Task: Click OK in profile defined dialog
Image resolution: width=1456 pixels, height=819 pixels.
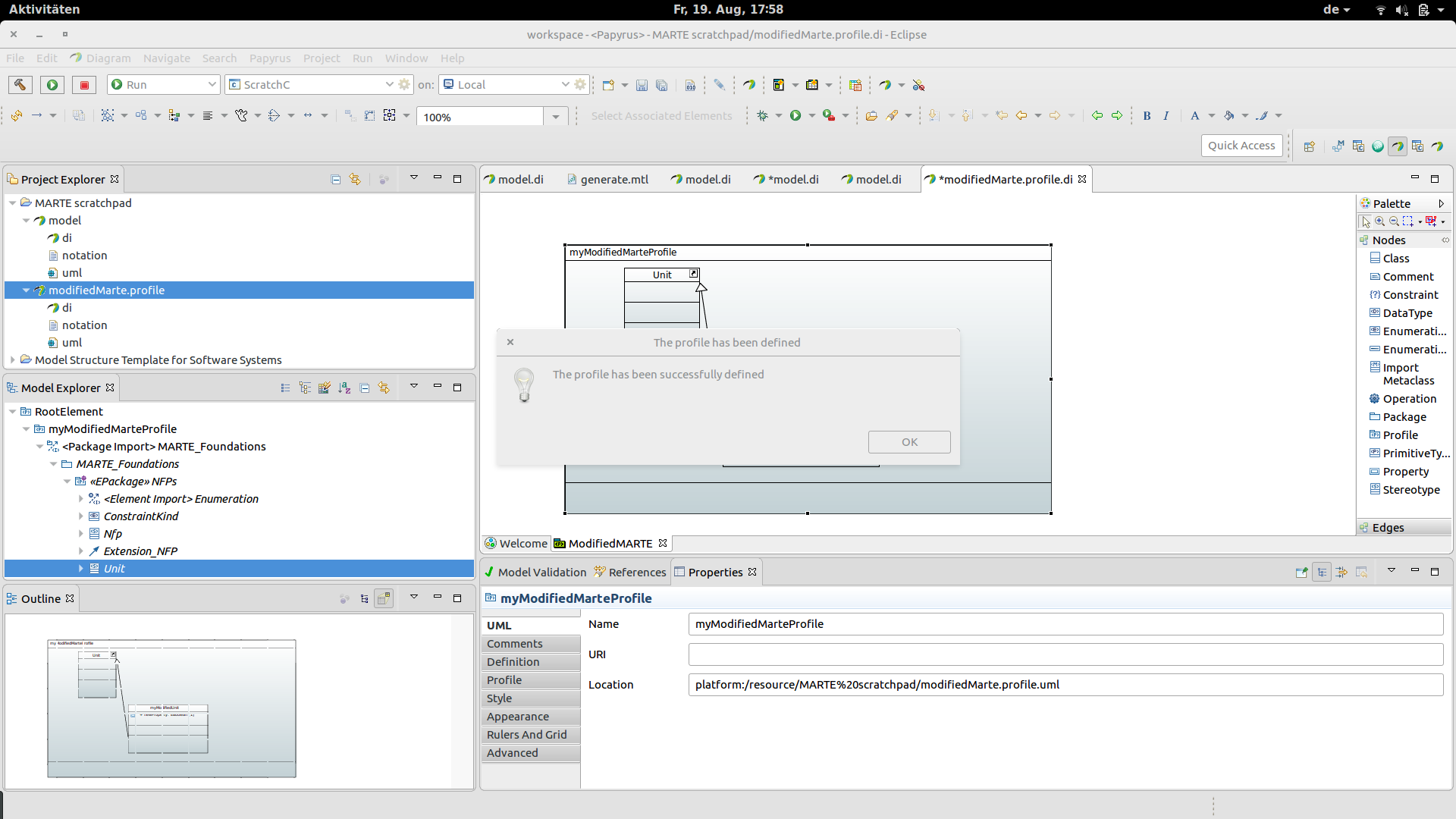Action: 909,442
